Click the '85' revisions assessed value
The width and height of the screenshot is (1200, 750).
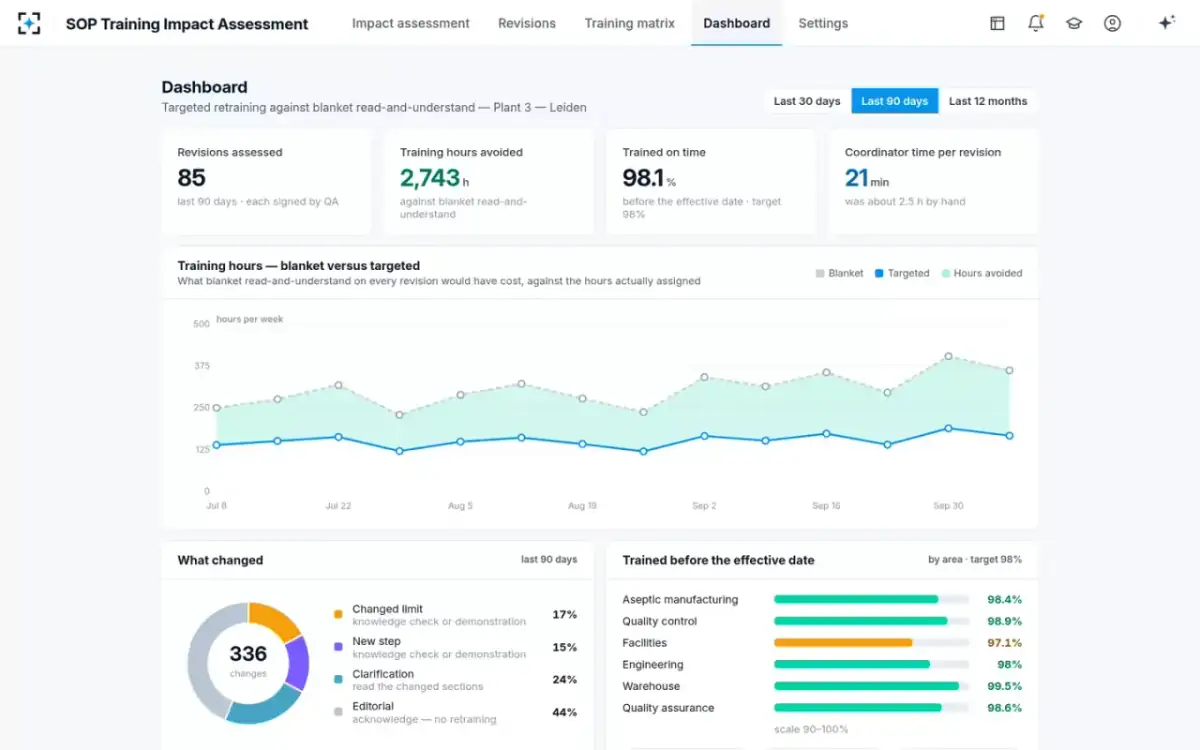[192, 178]
